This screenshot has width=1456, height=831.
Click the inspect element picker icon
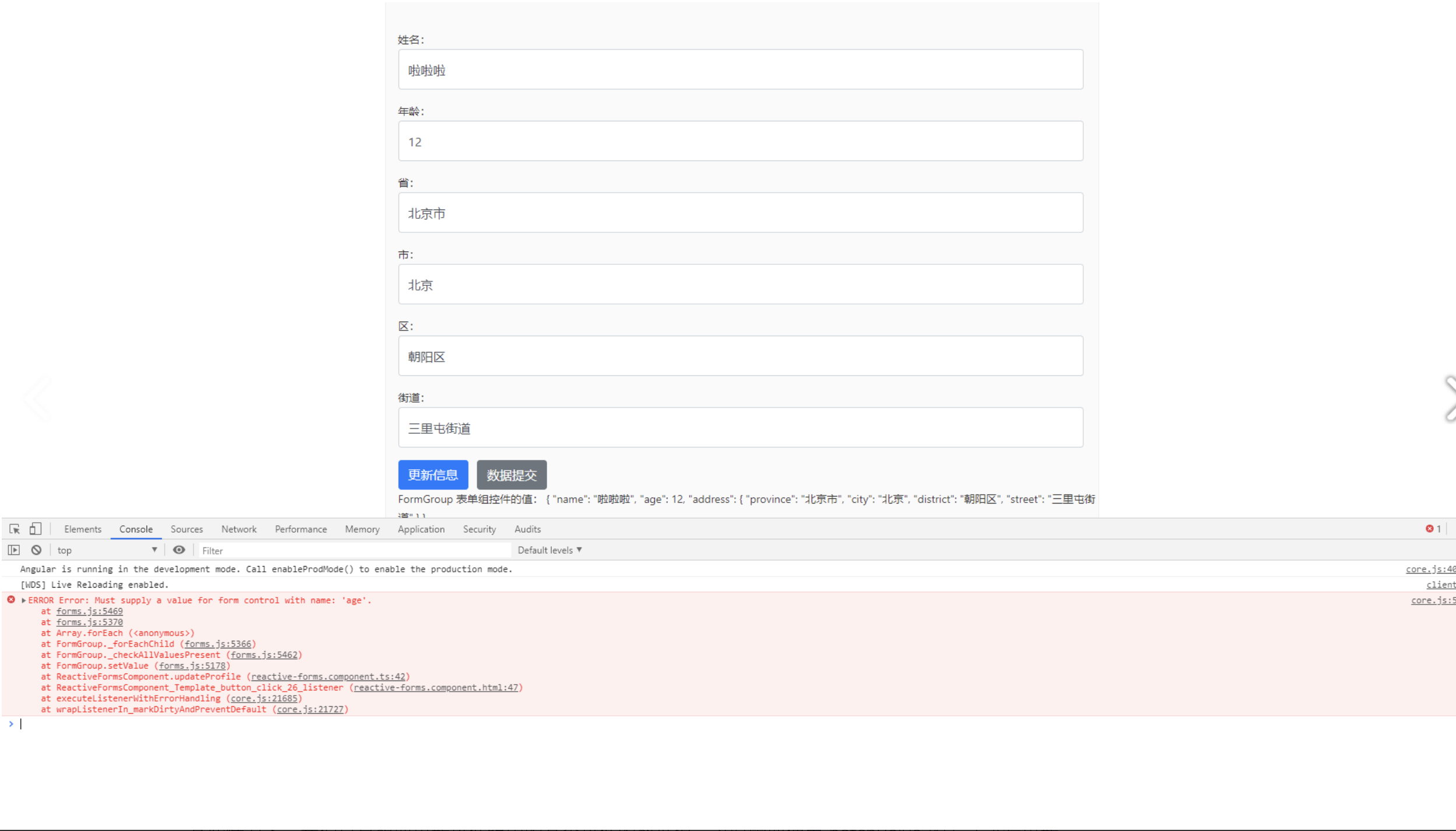(15, 529)
